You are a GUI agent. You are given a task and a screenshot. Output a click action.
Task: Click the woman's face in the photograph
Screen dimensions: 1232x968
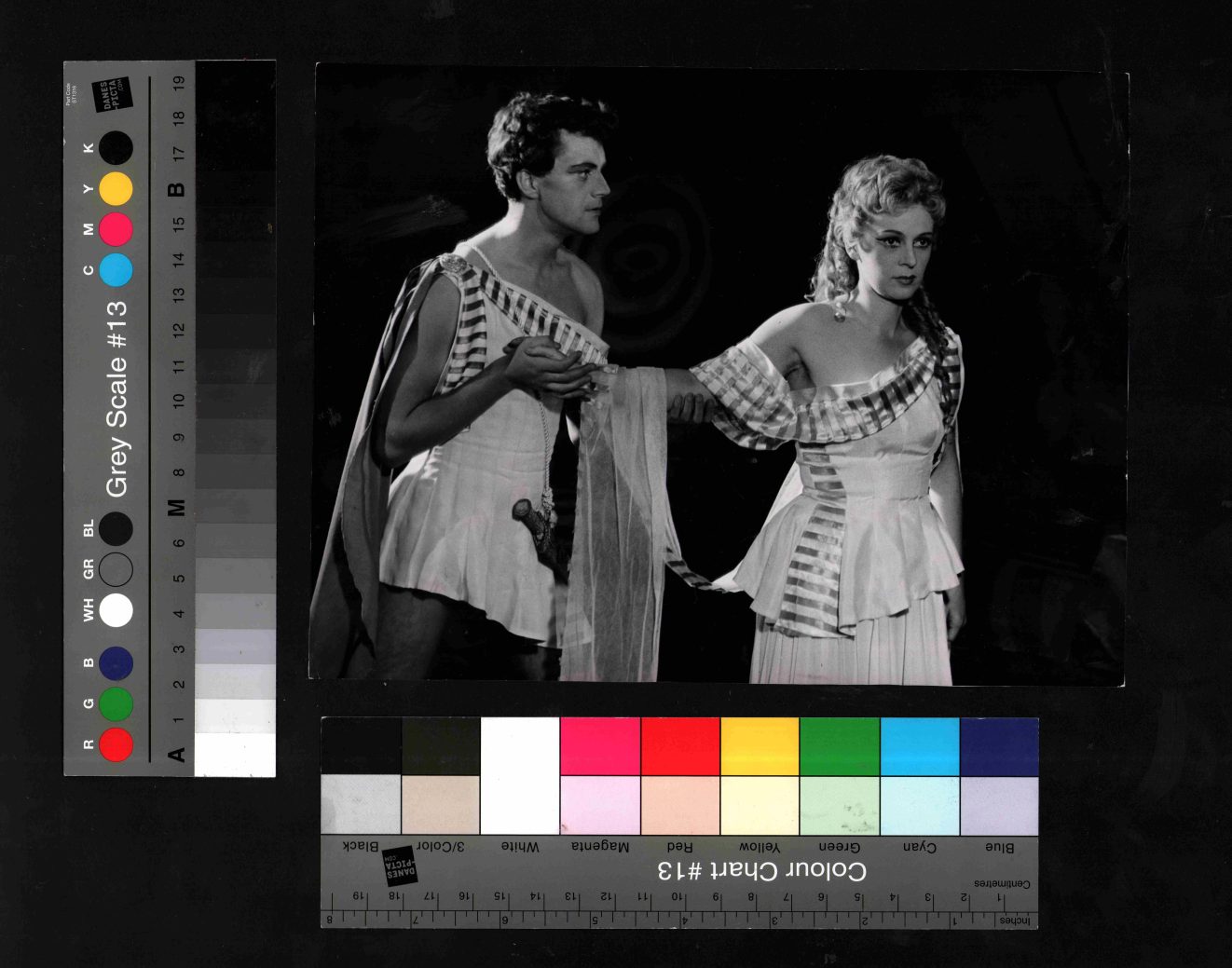pos(901,256)
